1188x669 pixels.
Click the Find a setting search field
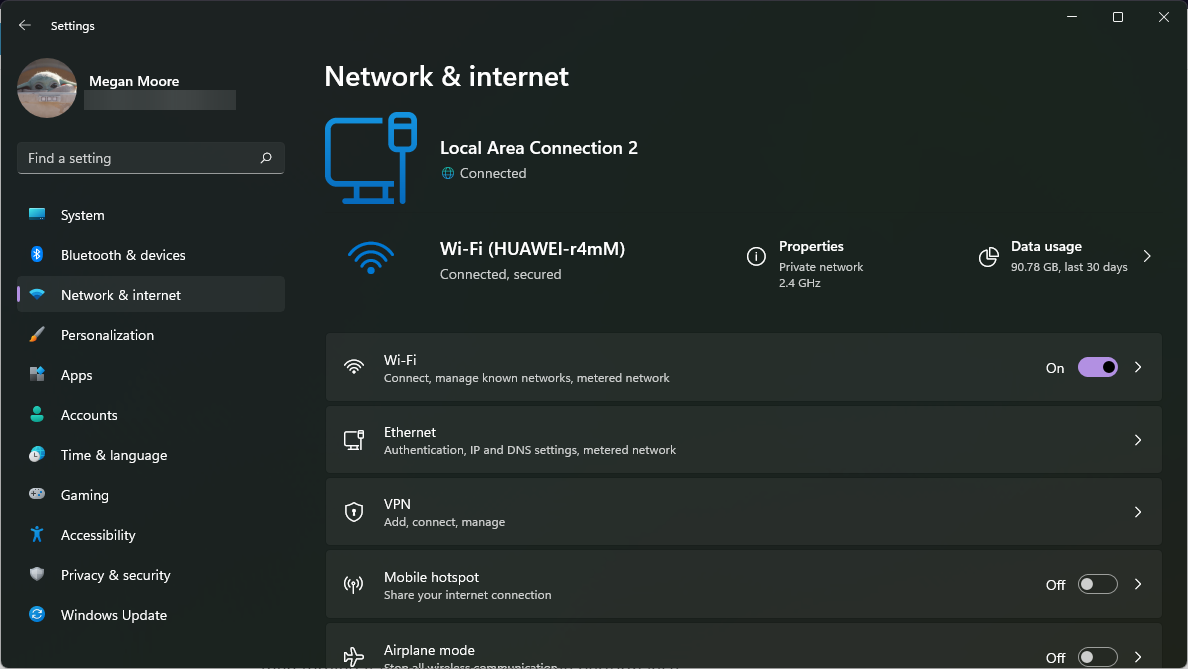click(x=150, y=158)
